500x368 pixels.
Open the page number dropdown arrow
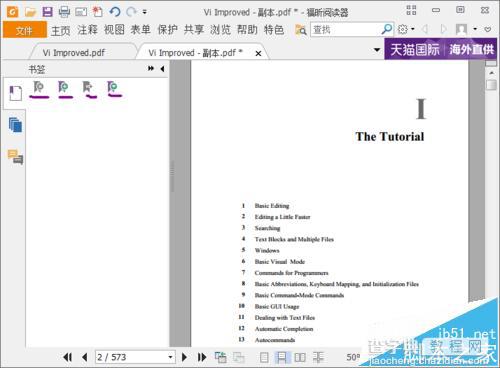pyautogui.click(x=170, y=357)
